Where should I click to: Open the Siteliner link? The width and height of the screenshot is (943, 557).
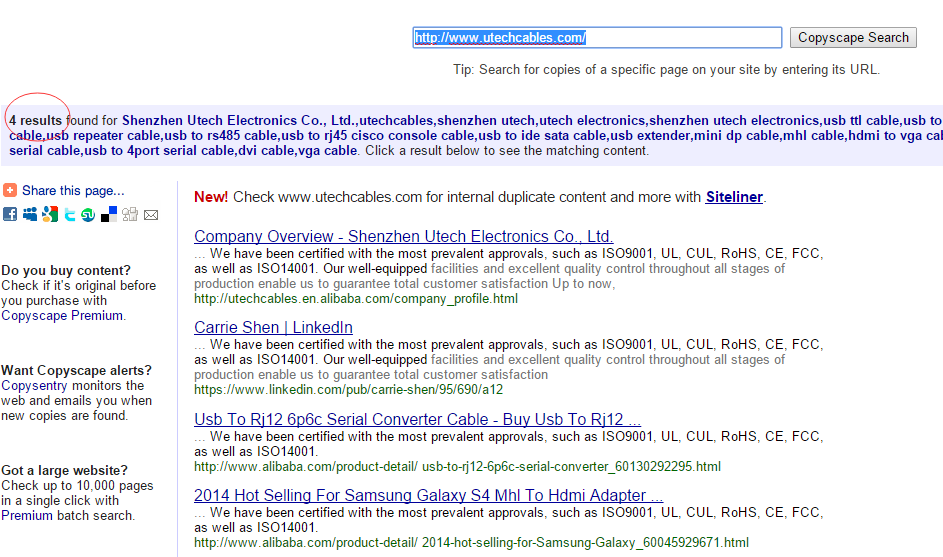pyautogui.click(x=734, y=197)
